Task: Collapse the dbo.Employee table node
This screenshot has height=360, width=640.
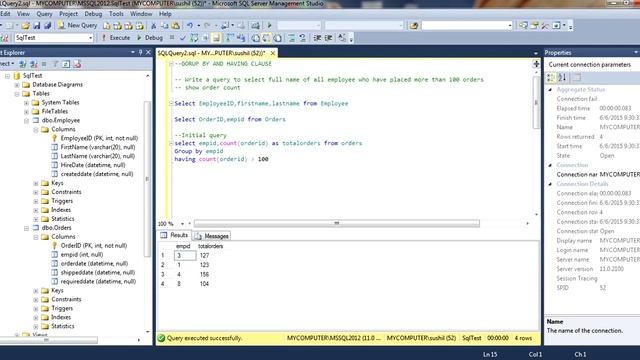Action: tap(26, 120)
